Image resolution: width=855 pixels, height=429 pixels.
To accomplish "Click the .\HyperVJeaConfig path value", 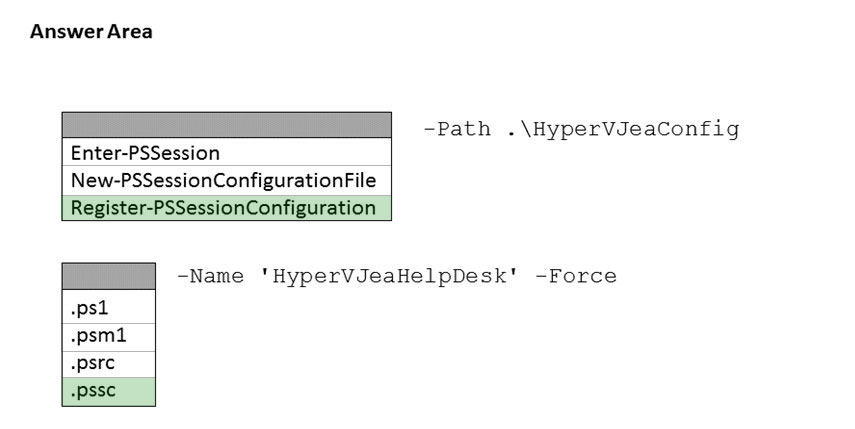I will [x=623, y=129].
